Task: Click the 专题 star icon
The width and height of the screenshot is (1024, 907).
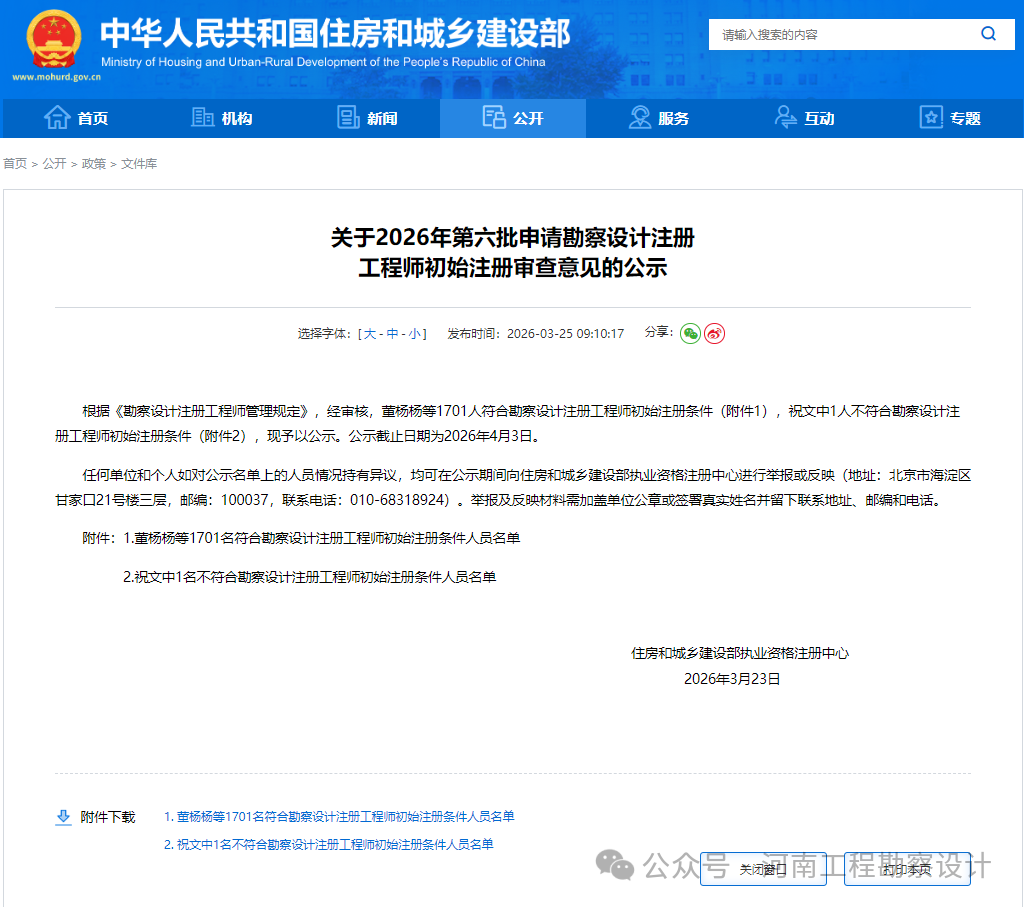Action: click(x=931, y=117)
